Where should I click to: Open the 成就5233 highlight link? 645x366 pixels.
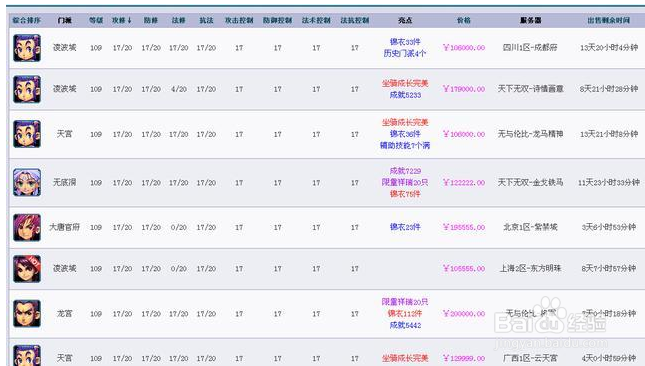pyautogui.click(x=405, y=95)
